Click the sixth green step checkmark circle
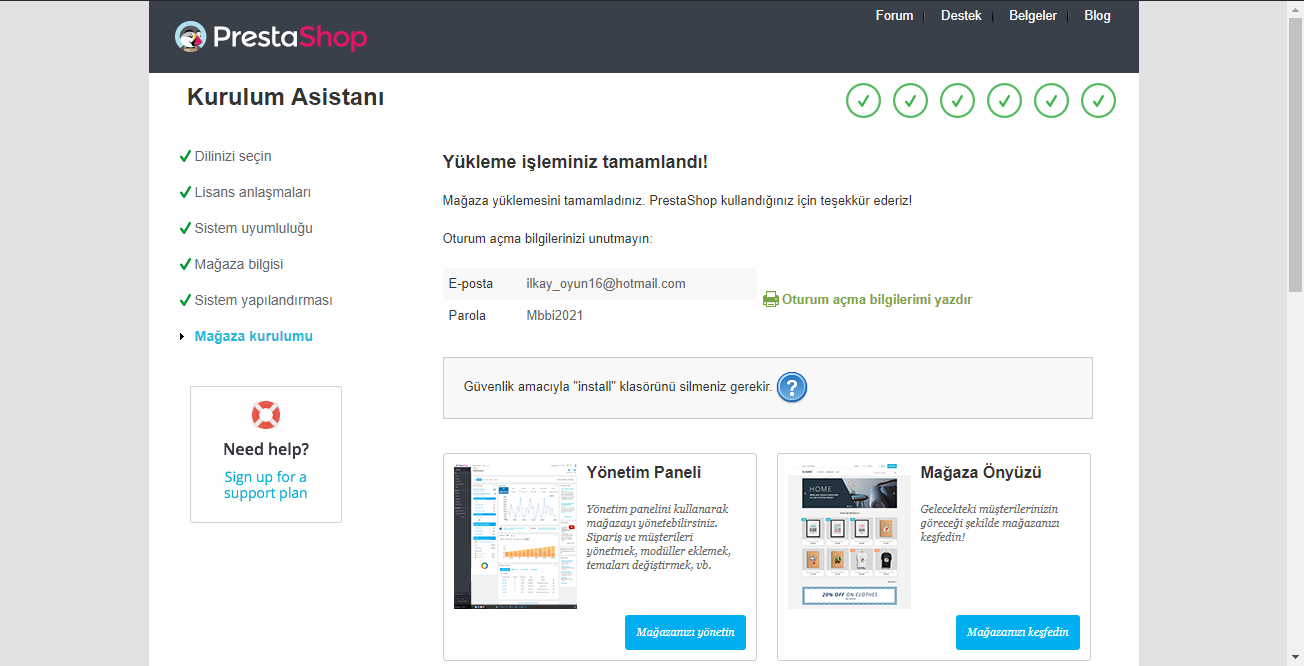The image size is (1304, 666). (x=1098, y=101)
